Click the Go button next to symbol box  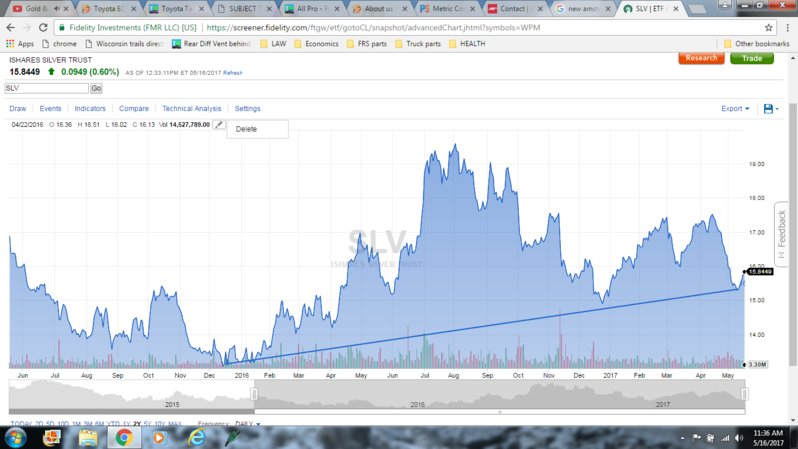point(96,88)
